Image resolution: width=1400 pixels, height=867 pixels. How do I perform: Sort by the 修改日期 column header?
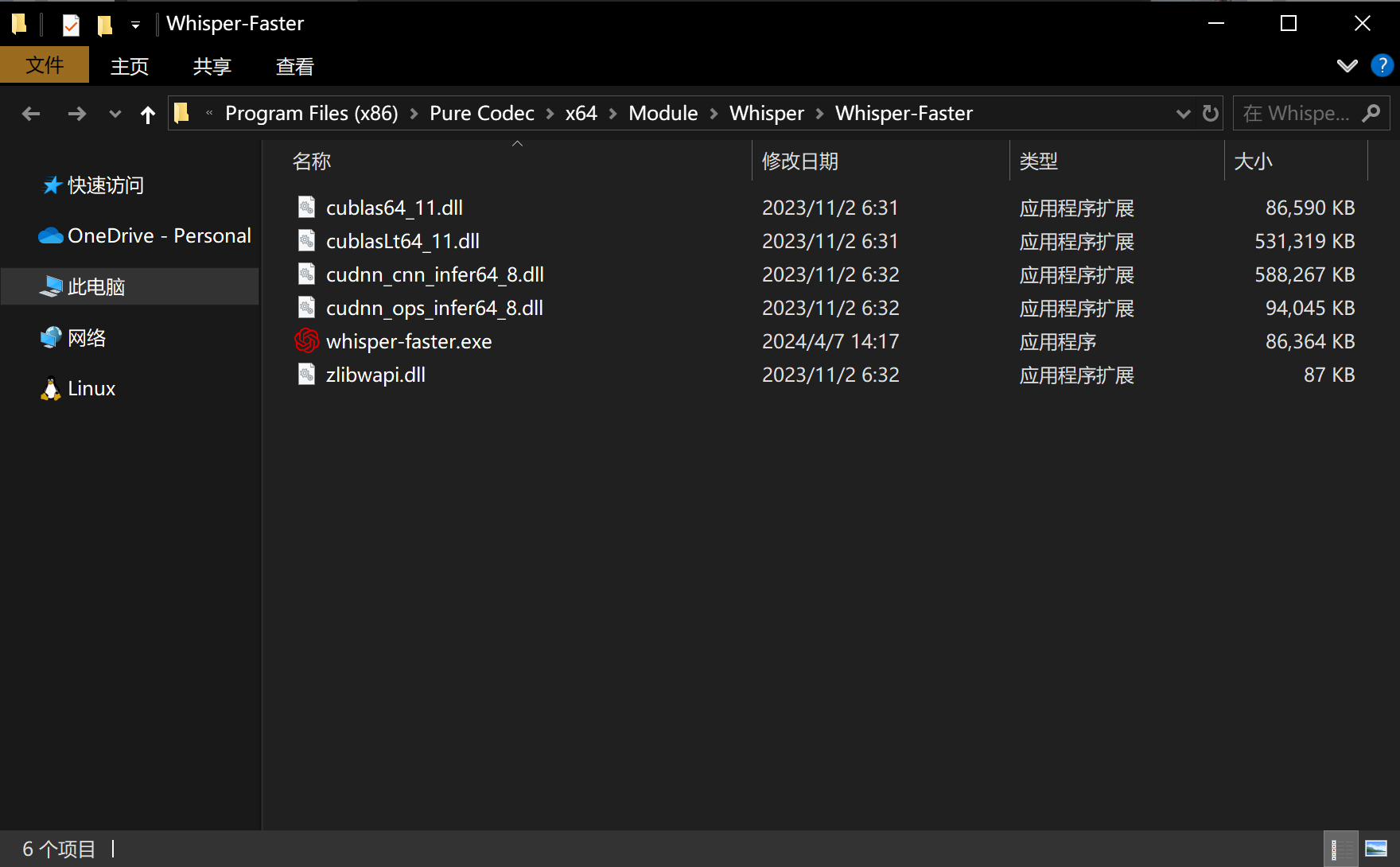(x=800, y=161)
